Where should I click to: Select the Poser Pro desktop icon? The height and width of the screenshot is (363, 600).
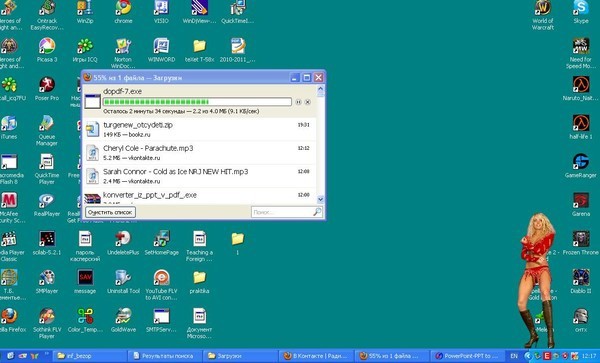pyautogui.click(x=47, y=89)
